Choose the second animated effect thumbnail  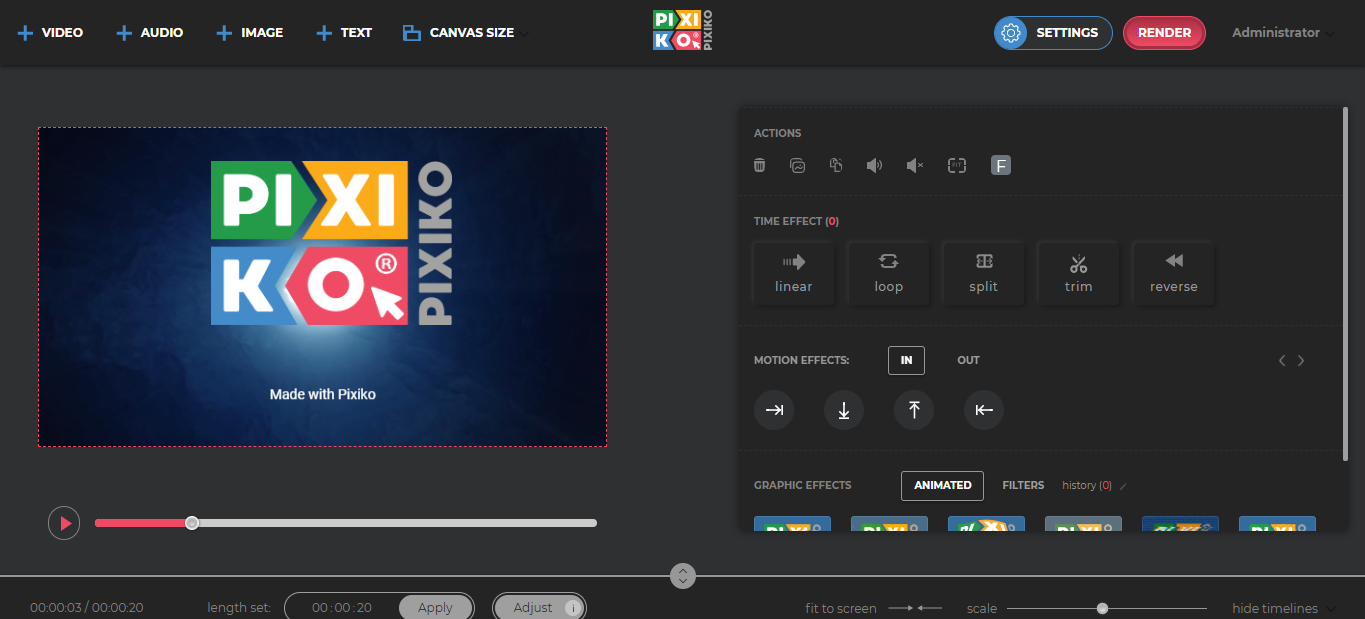point(889,524)
